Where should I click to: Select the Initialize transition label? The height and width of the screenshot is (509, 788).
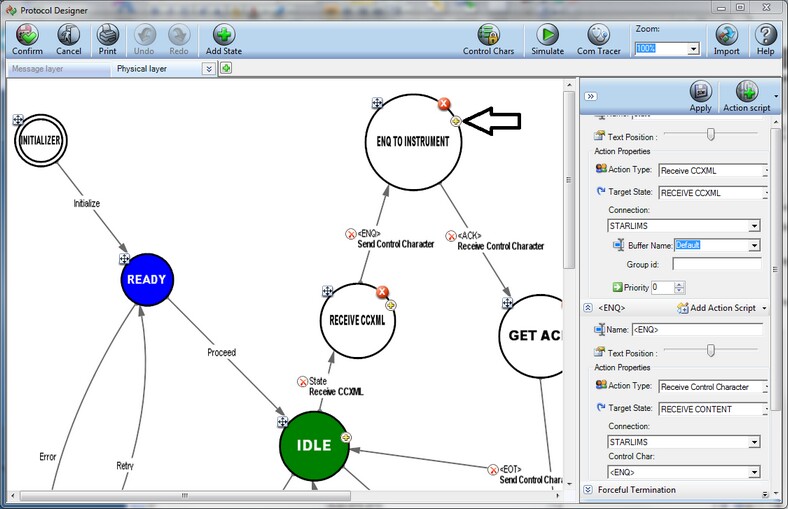point(86,203)
